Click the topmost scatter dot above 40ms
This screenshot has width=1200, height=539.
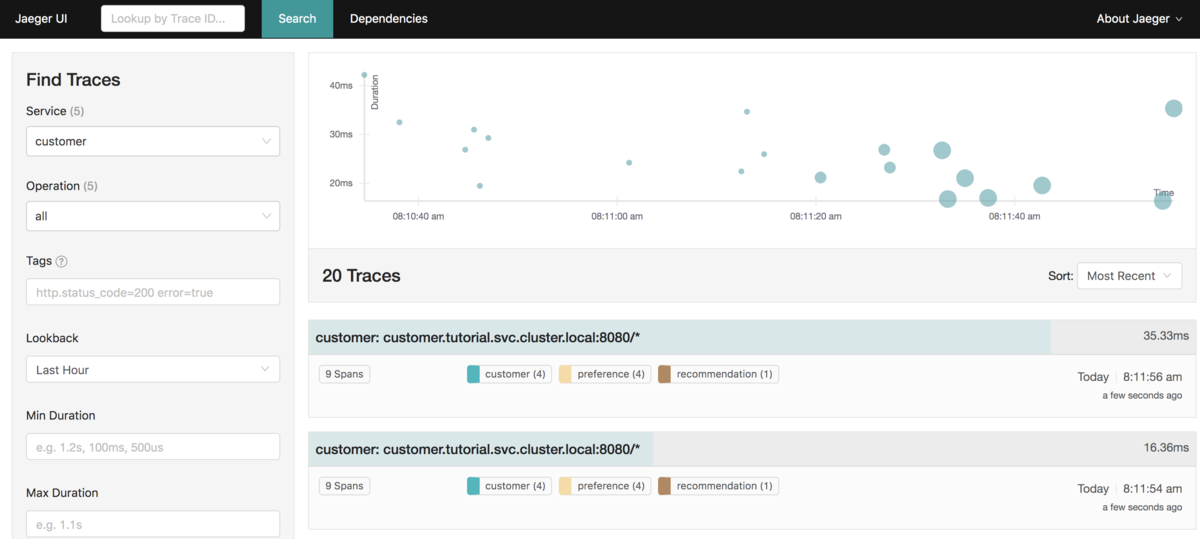tap(364, 75)
